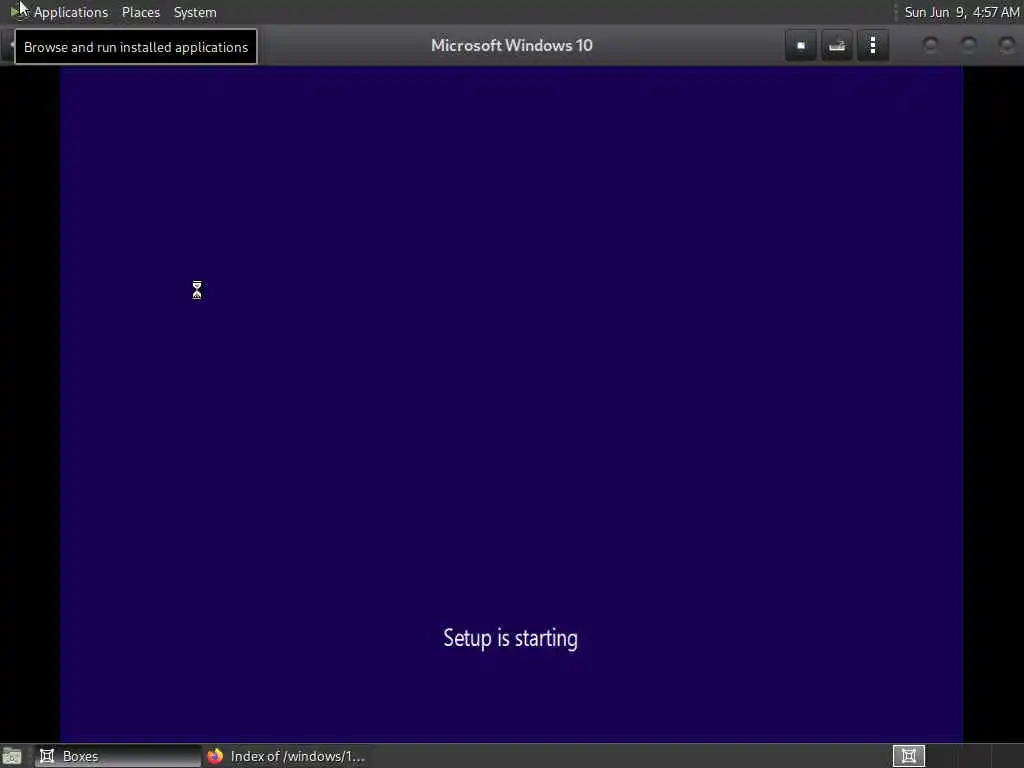The image size is (1024, 768).
Task: Click the 'Setup is starting' text
Action: pos(511,638)
